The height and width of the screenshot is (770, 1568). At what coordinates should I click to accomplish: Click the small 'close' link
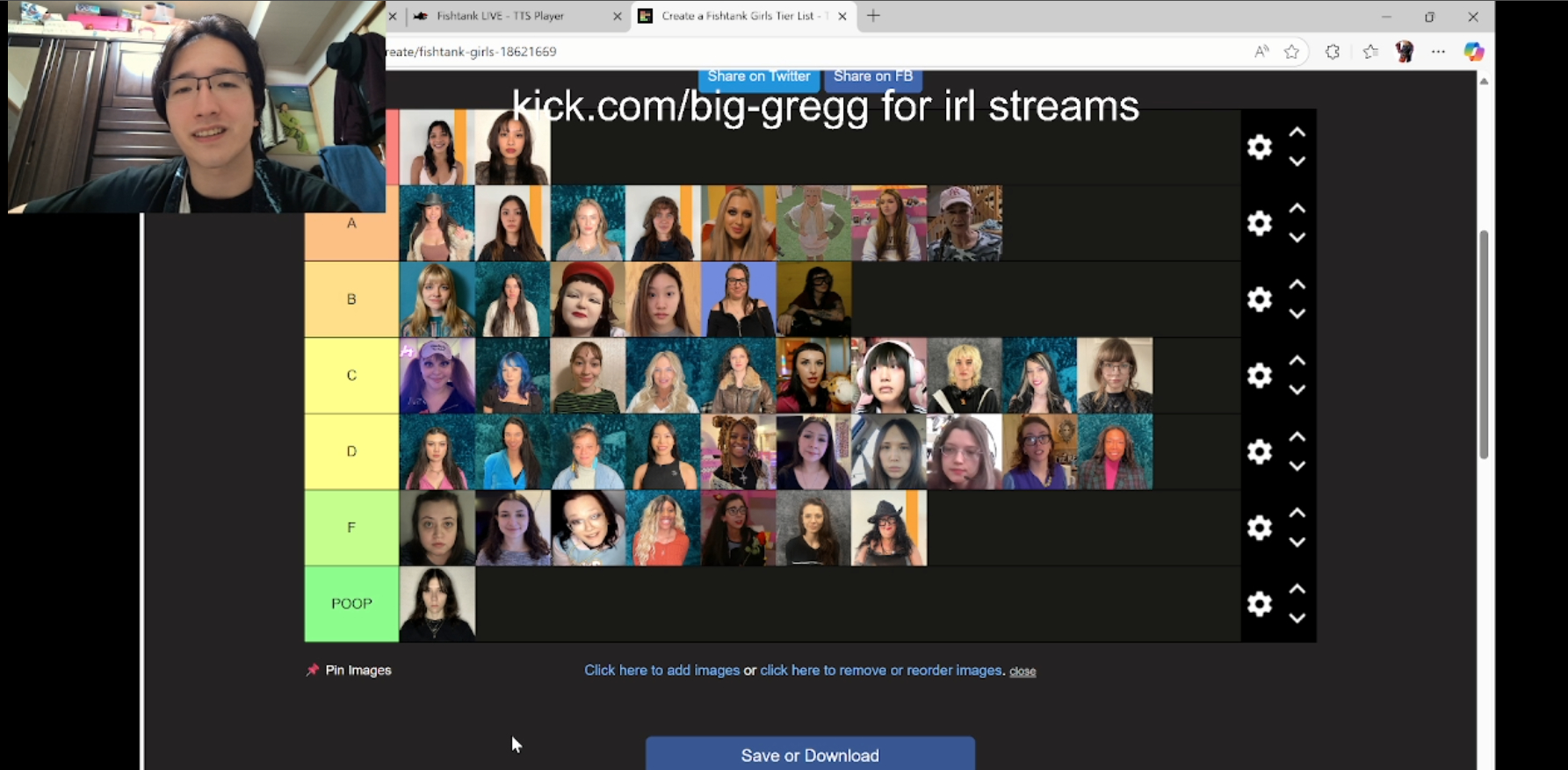(1022, 672)
